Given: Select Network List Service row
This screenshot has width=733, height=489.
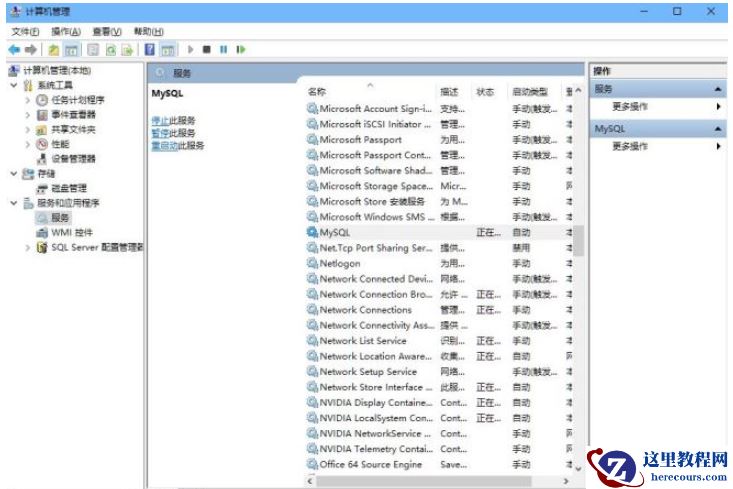Looking at the screenshot, I should [439, 340].
